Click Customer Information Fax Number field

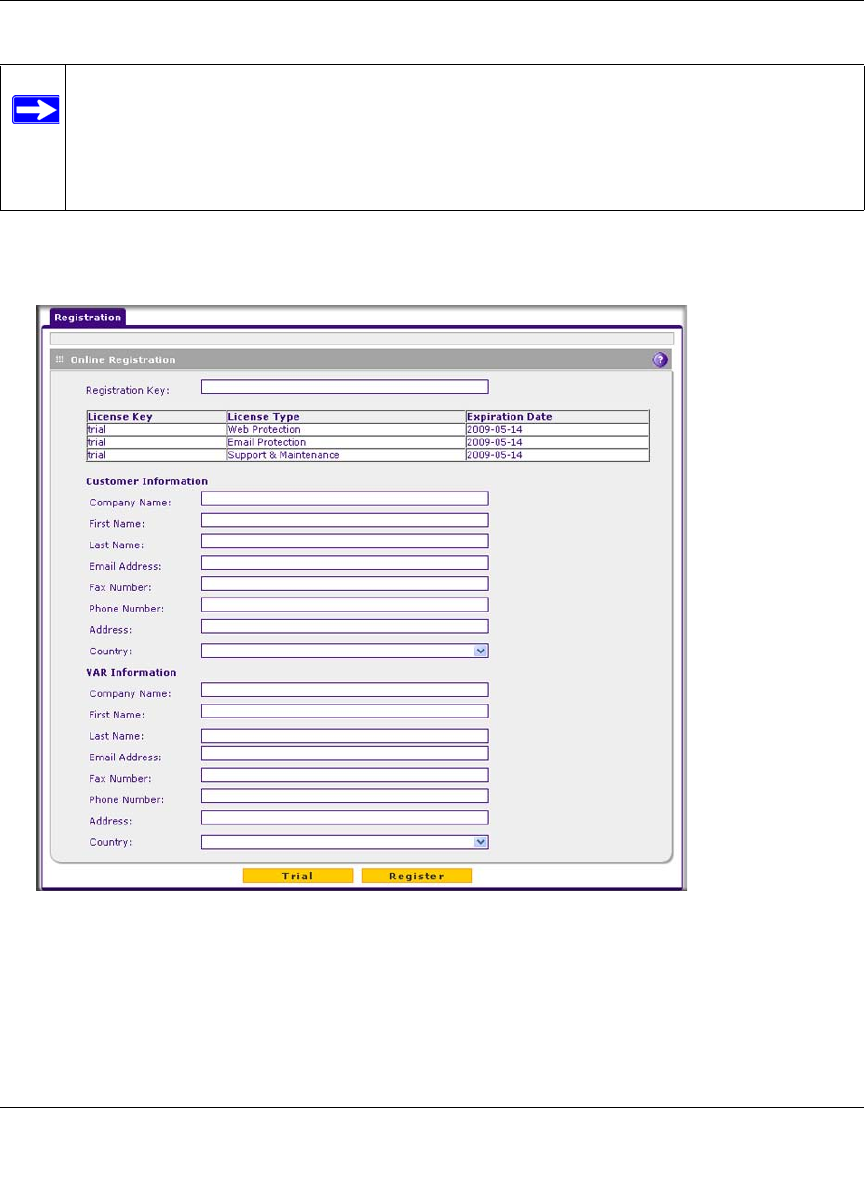[344, 584]
